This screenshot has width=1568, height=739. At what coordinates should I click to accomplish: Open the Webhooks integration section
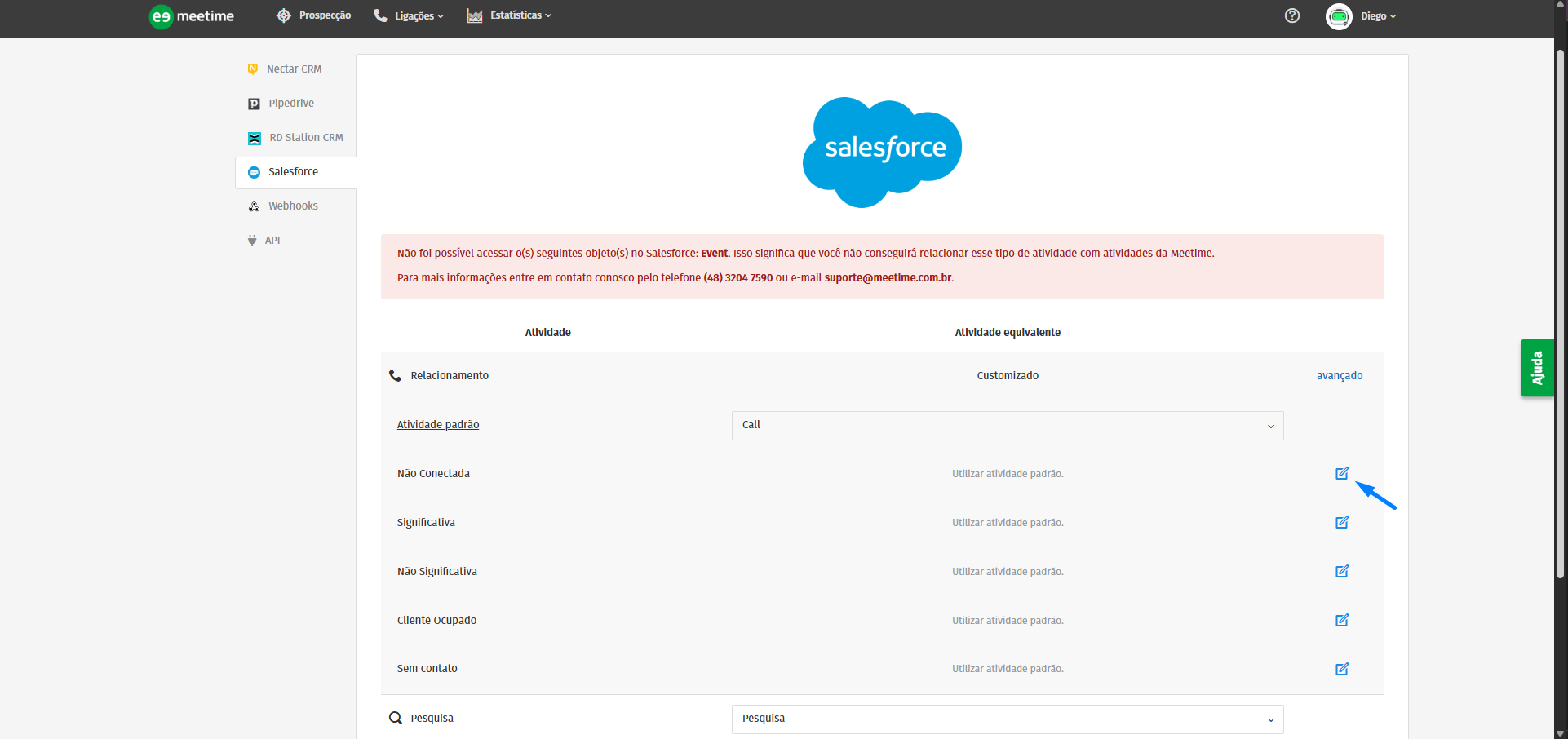click(292, 206)
